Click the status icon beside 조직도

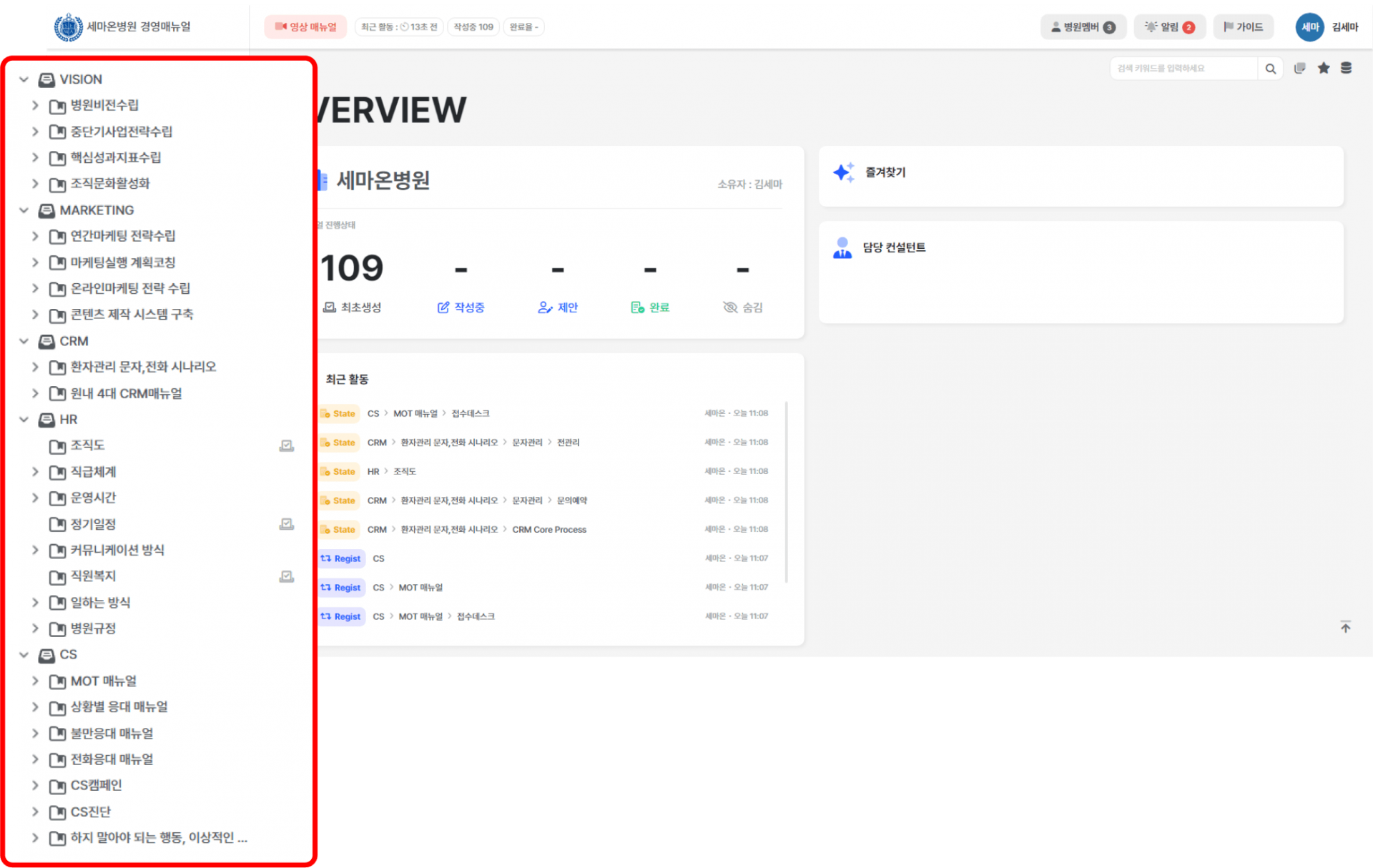pyautogui.click(x=286, y=445)
